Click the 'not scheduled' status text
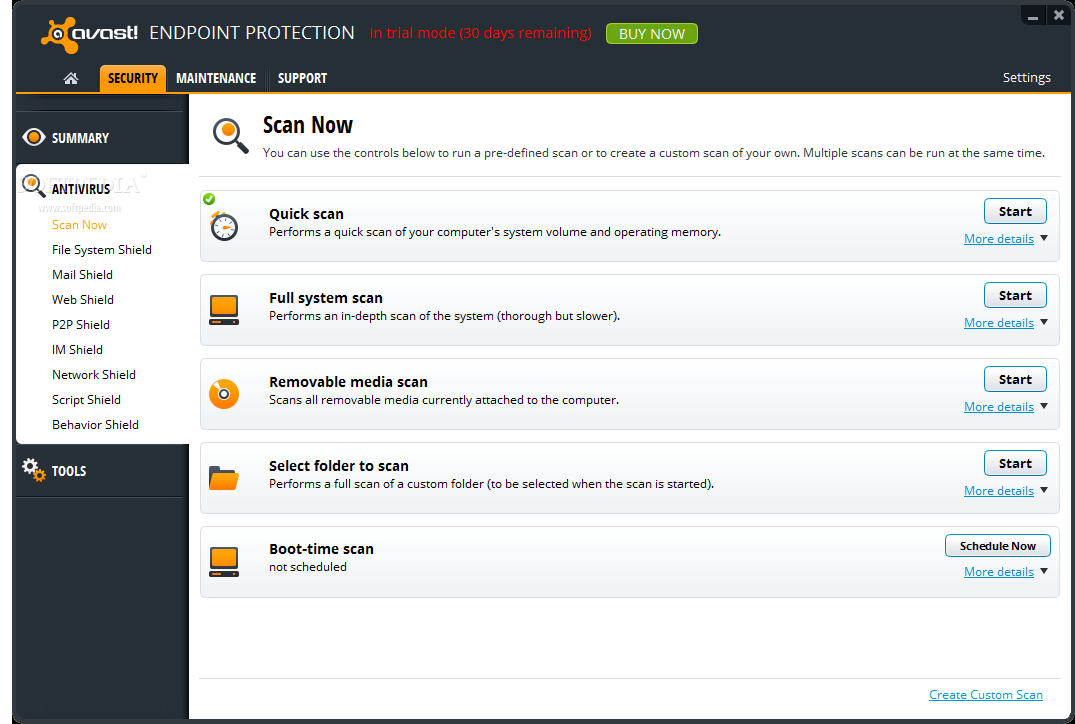This screenshot has height=724, width=1075. 308,567
